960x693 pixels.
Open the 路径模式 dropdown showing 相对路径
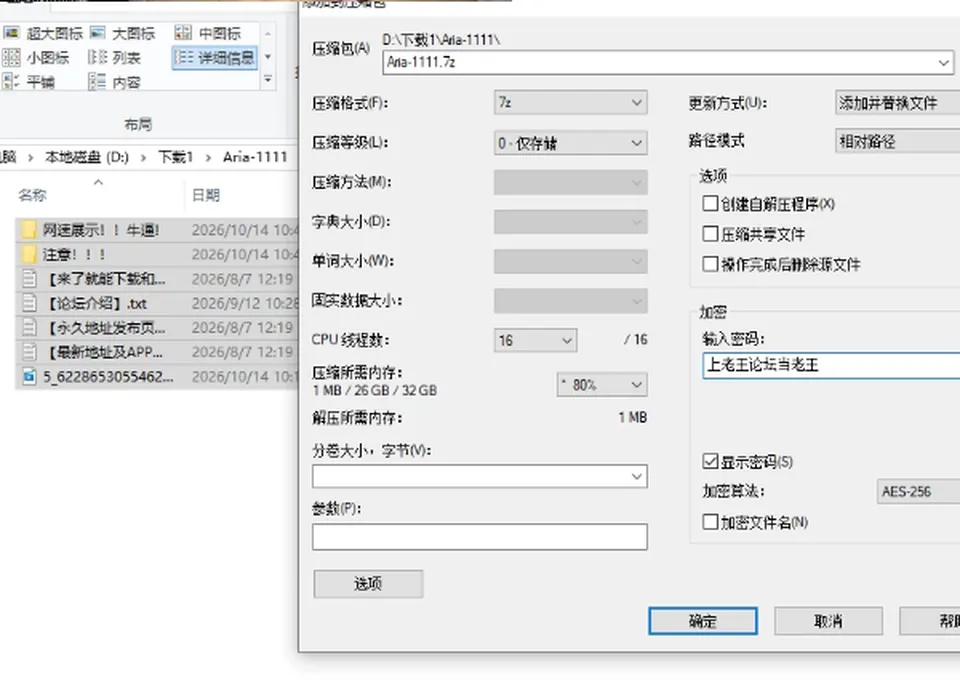[x=898, y=141]
